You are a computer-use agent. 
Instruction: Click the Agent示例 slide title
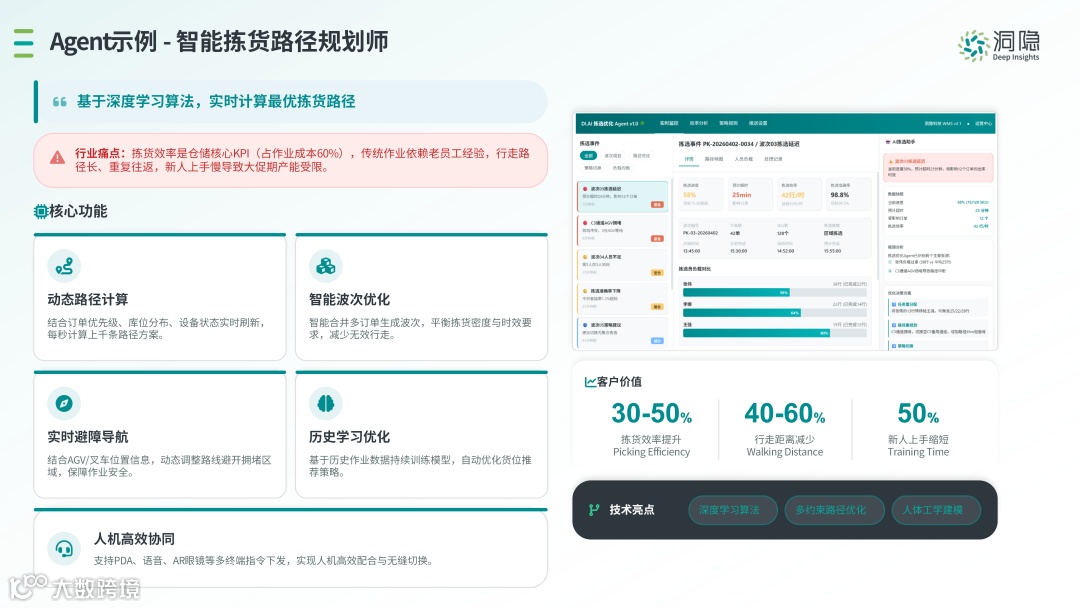coord(219,42)
